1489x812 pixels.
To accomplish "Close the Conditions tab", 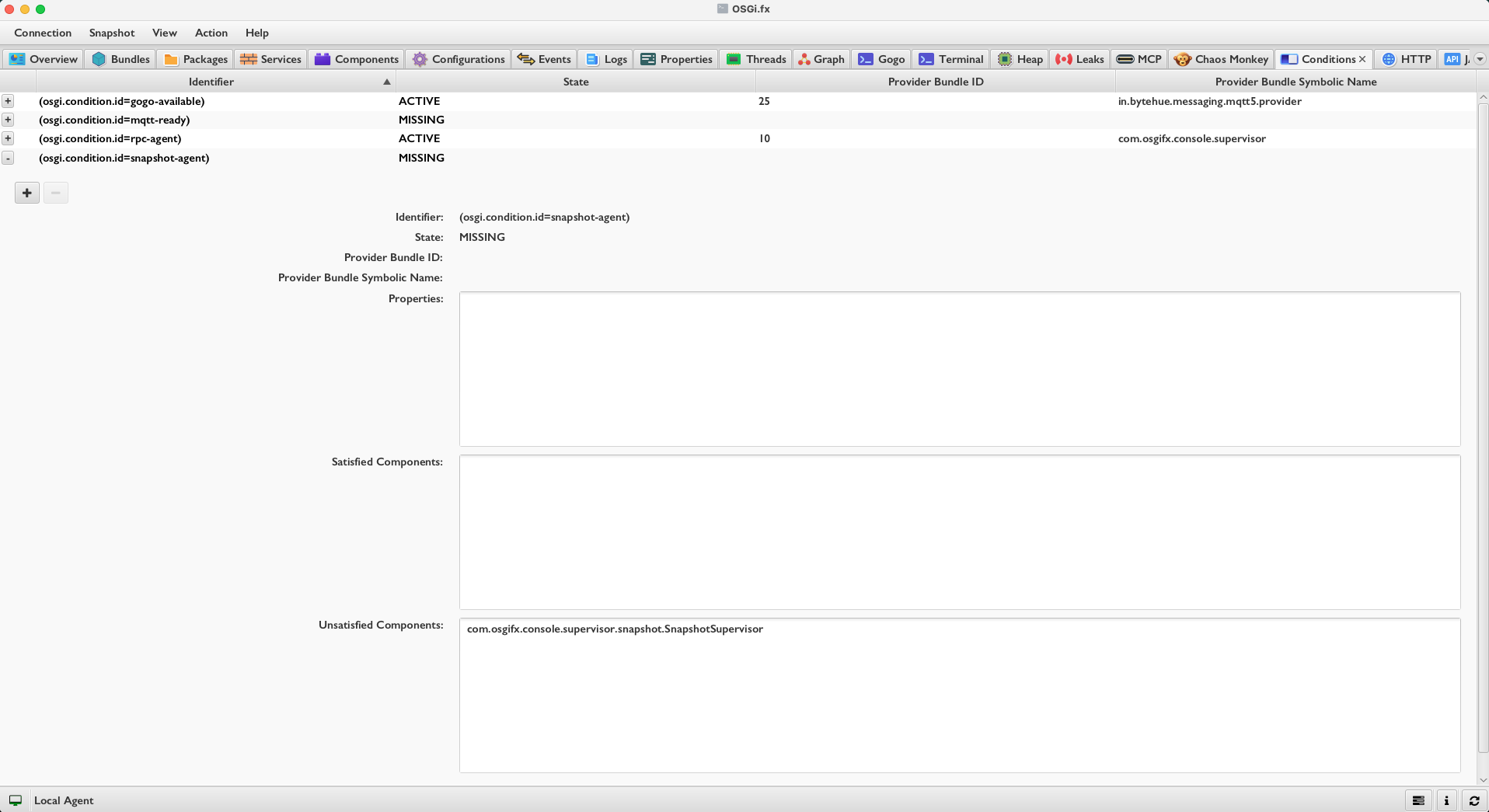I will point(1362,59).
